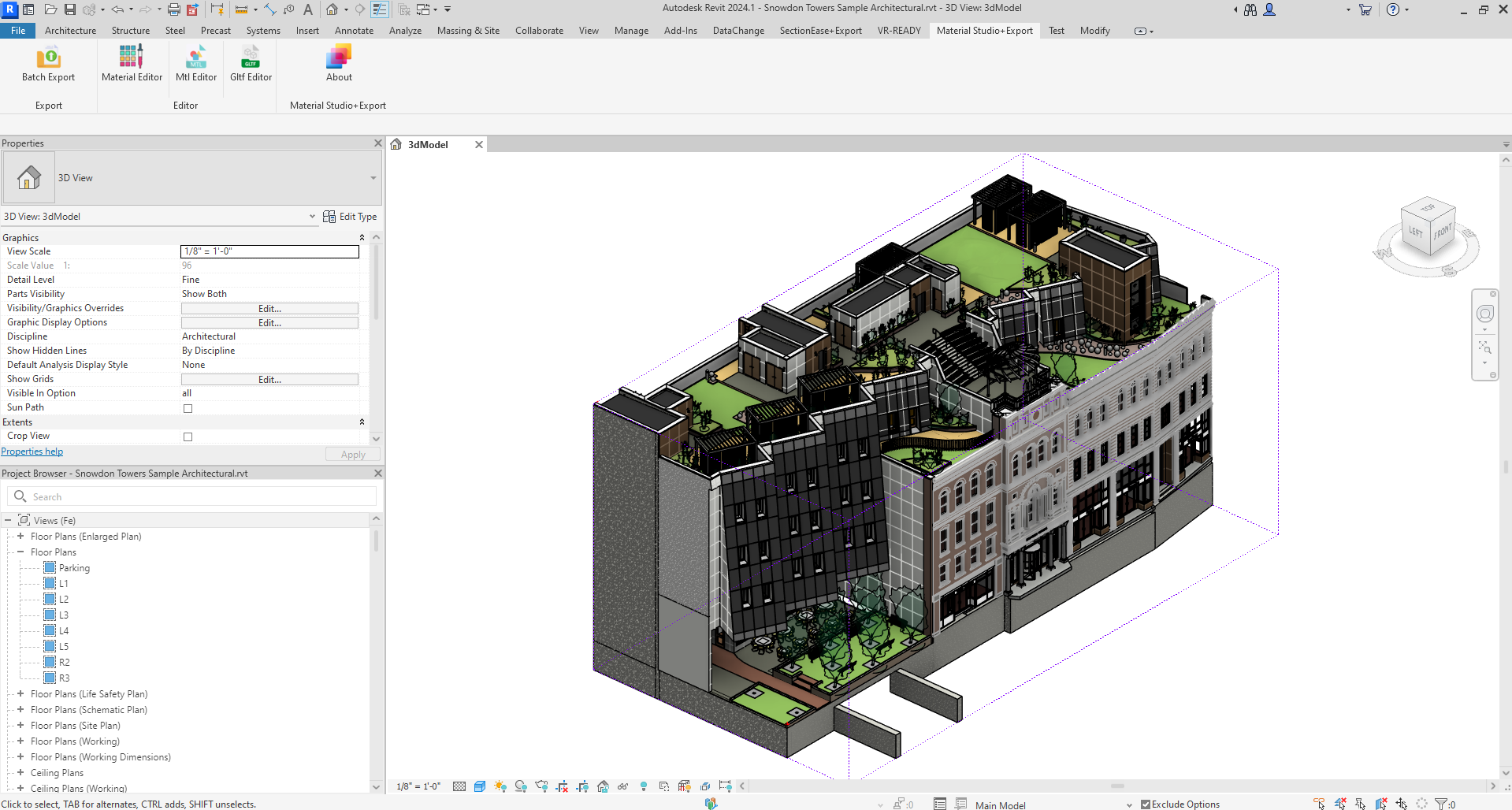Click the Visual Style cube icon

pyautogui.click(x=480, y=786)
